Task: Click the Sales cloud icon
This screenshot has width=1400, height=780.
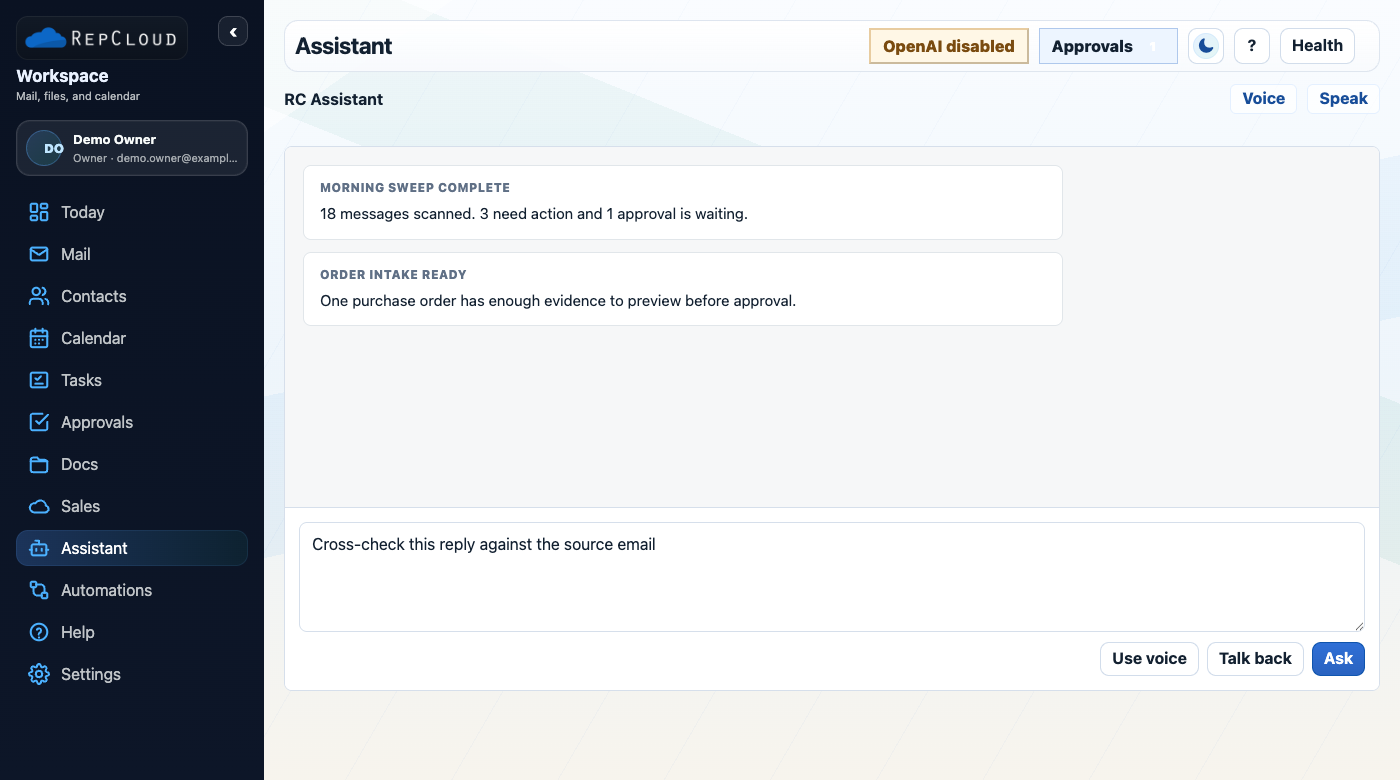Action: coord(39,506)
